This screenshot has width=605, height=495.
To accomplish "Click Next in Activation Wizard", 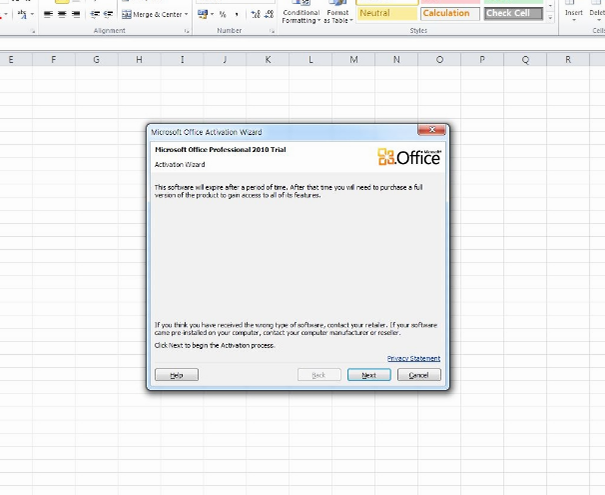I will (369, 375).
